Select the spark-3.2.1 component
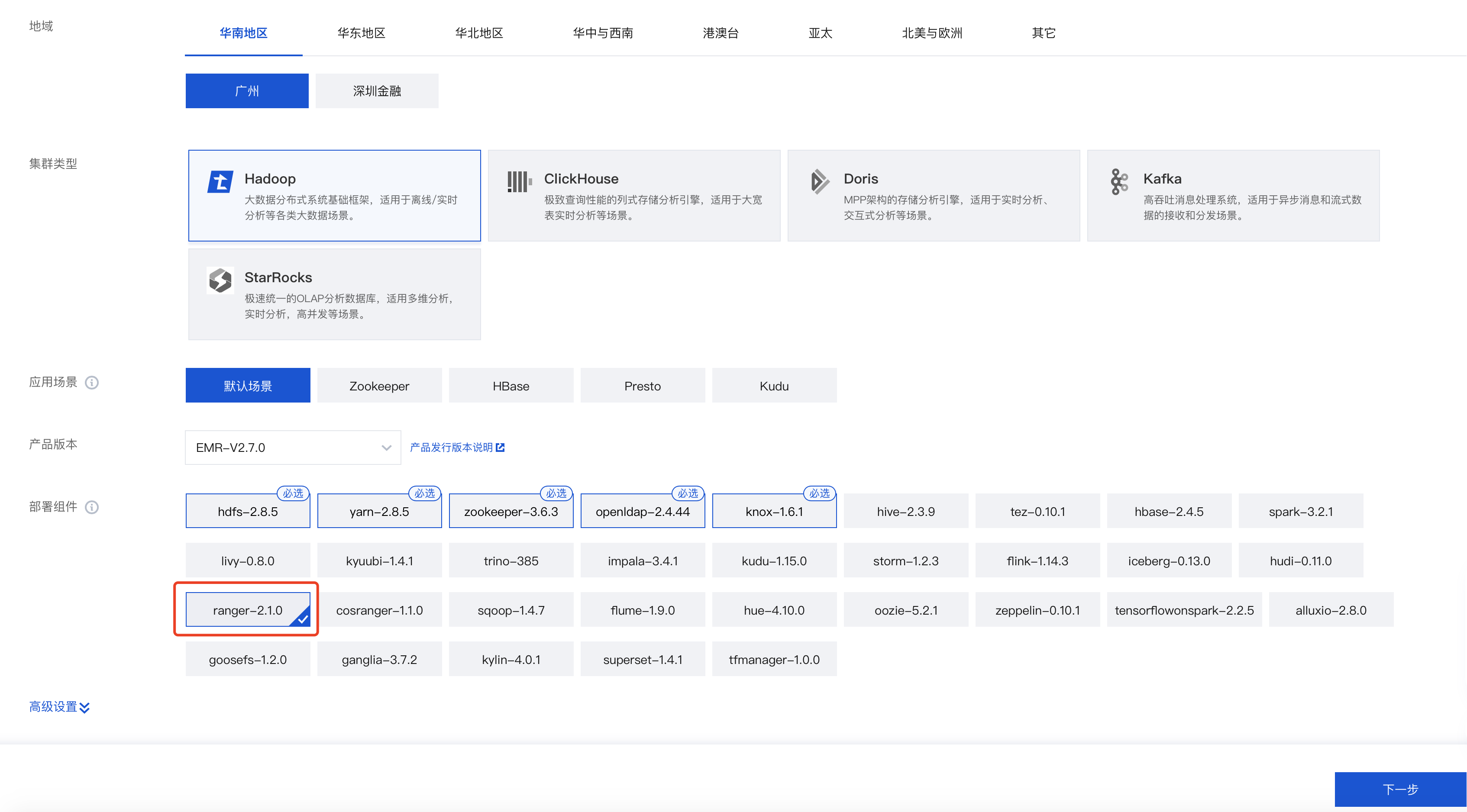The image size is (1467, 812). (1300, 511)
